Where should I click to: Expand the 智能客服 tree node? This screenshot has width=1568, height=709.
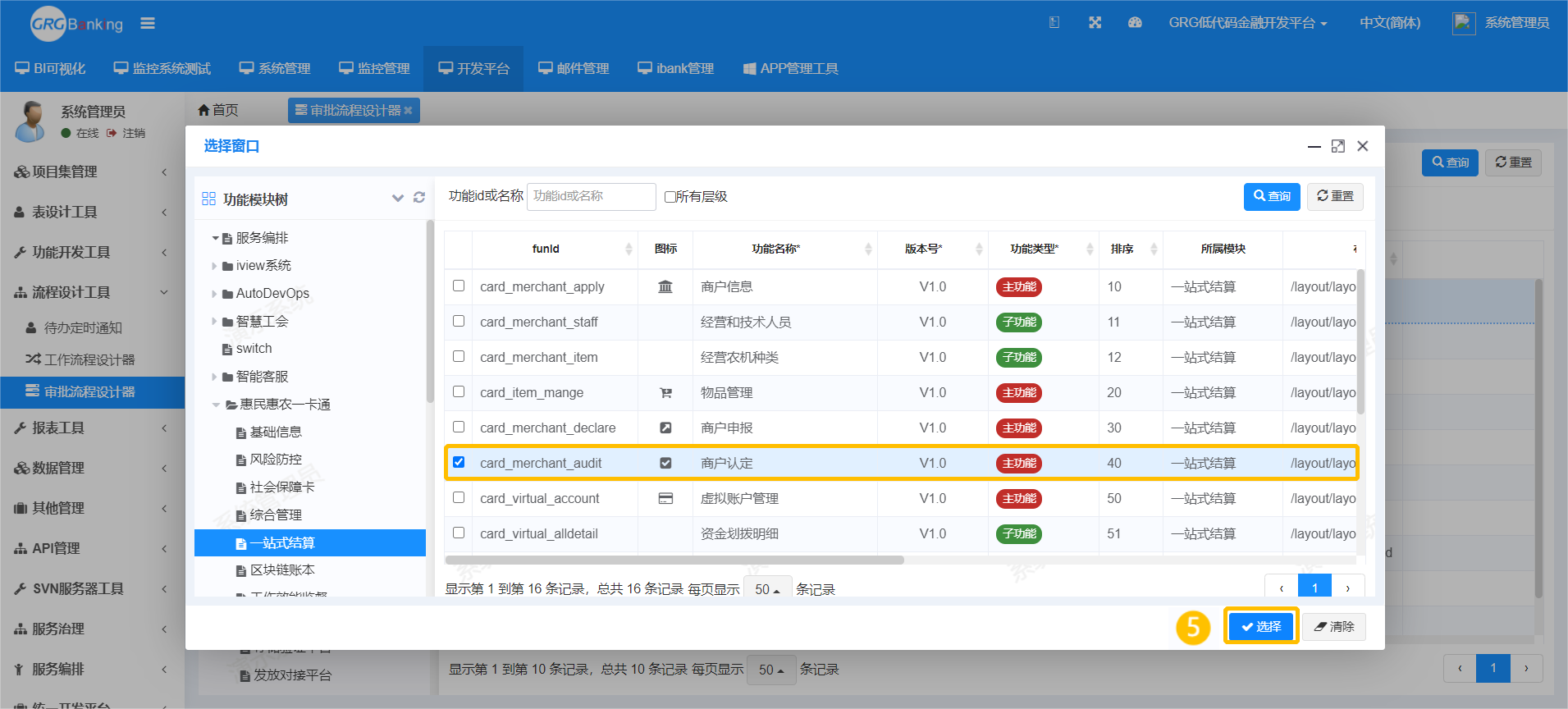click(215, 377)
